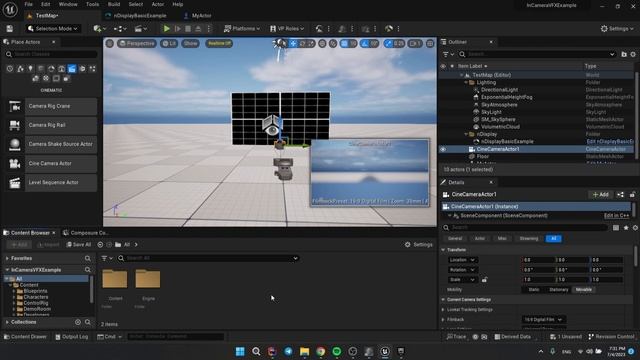
Task: Expand Lookat Tracking Settings
Action: pyautogui.click(x=443, y=309)
